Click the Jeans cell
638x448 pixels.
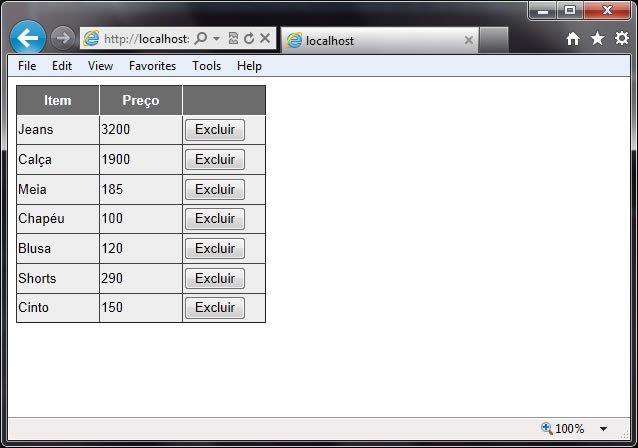tap(58, 130)
